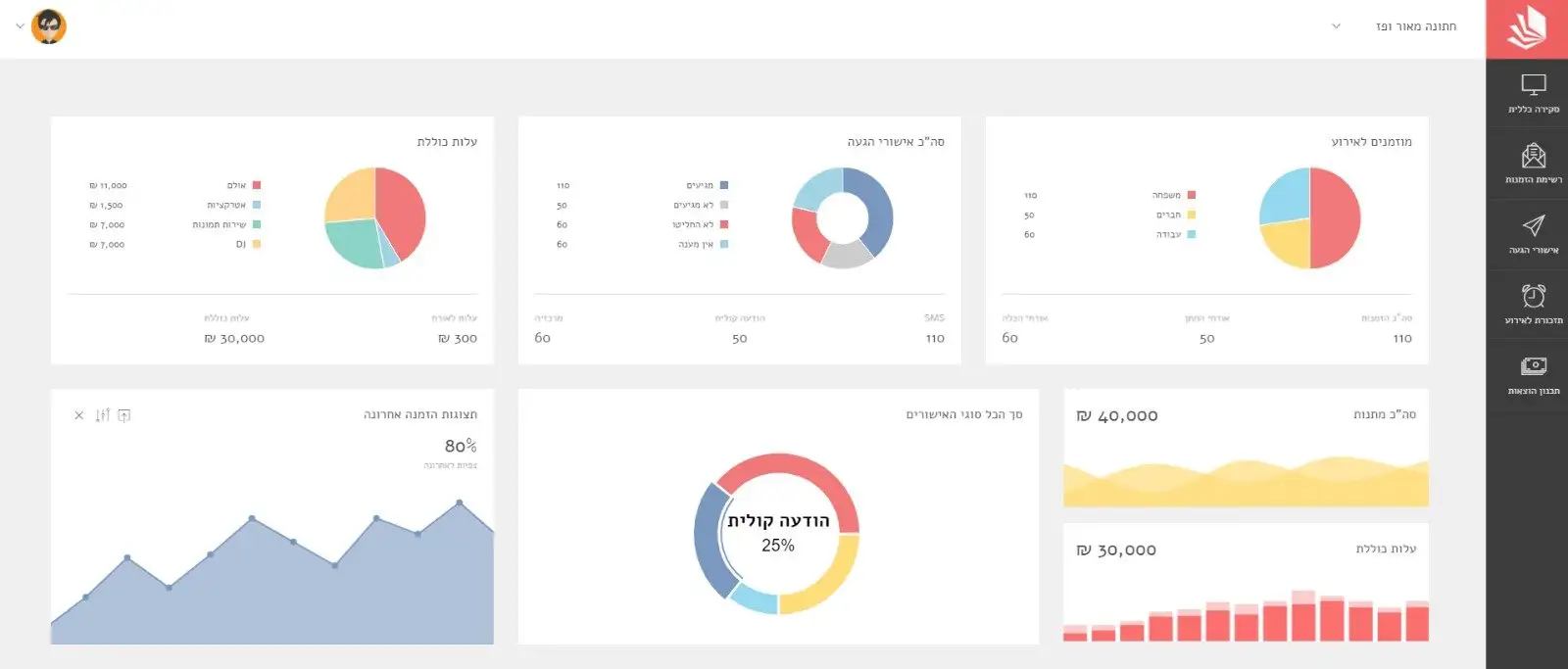Click the blue עבודה legend swatch
This screenshot has width=1568, height=669.
click(1192, 234)
